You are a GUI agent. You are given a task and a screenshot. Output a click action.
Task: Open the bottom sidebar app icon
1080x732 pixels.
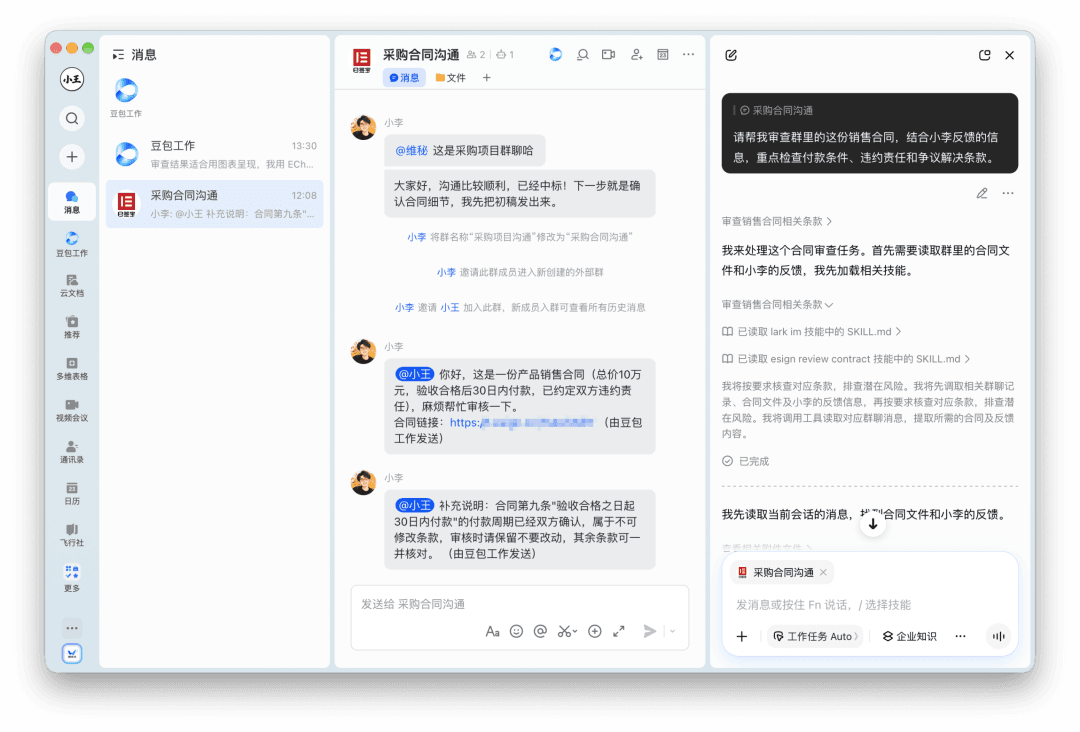click(72, 653)
